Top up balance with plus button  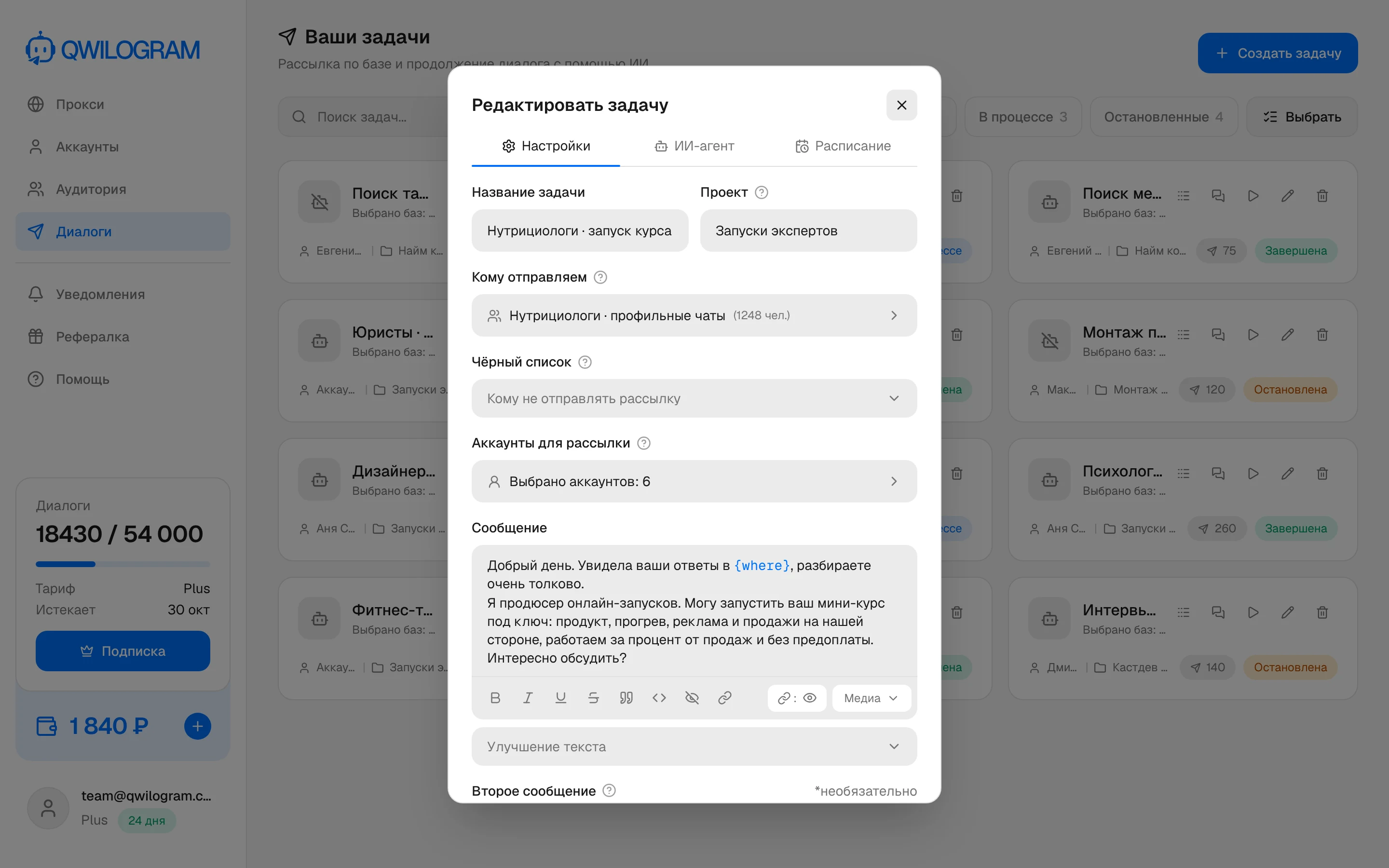pos(197,726)
